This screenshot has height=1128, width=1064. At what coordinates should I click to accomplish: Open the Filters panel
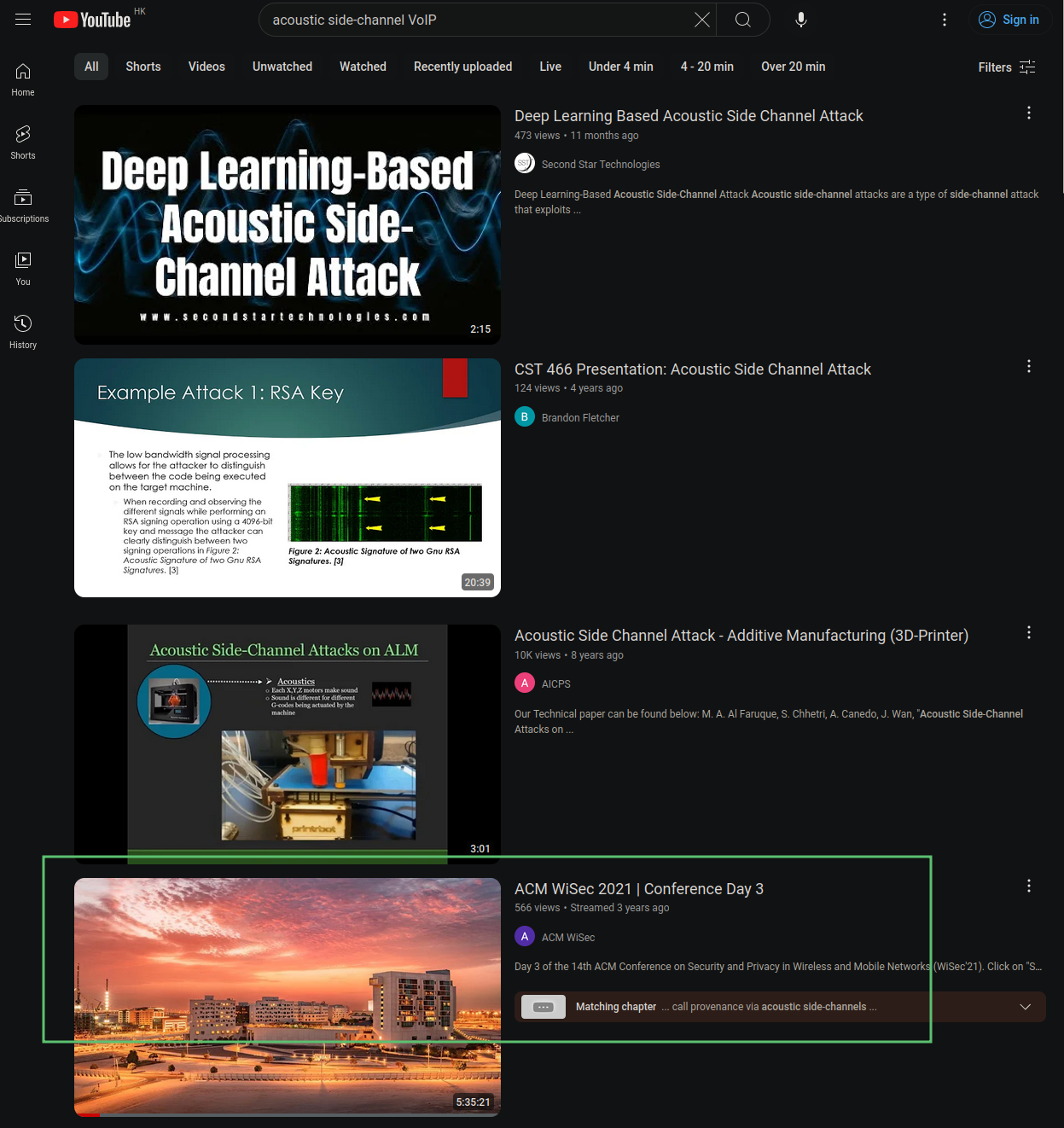click(x=1006, y=67)
